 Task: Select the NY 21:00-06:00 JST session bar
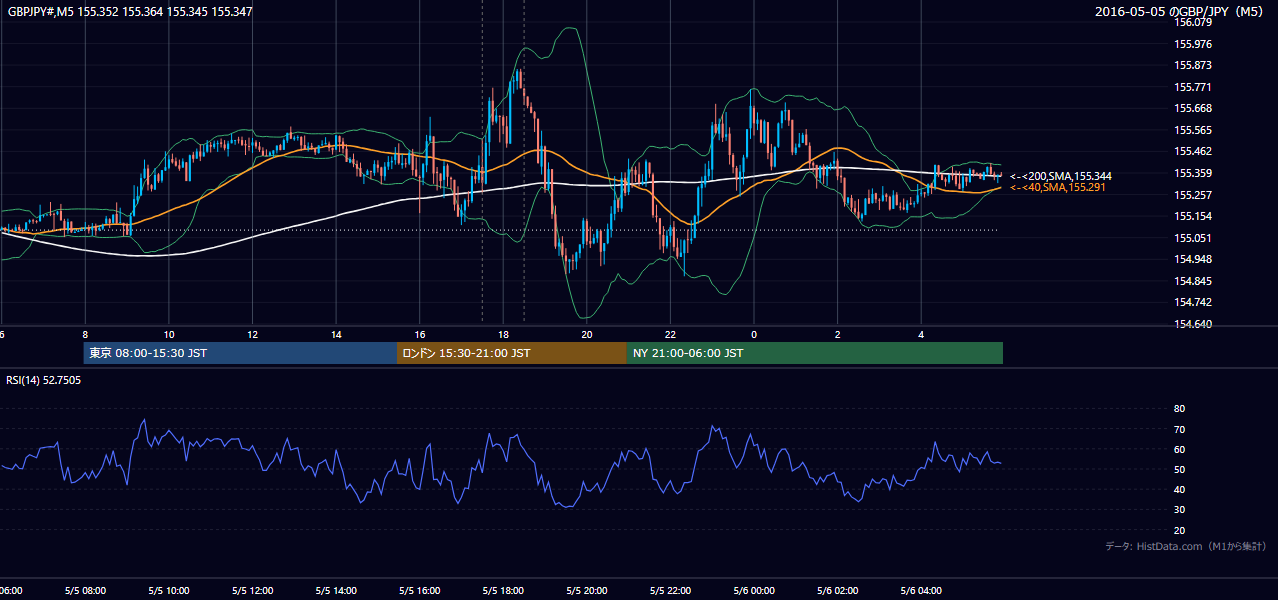pyautogui.click(x=815, y=353)
